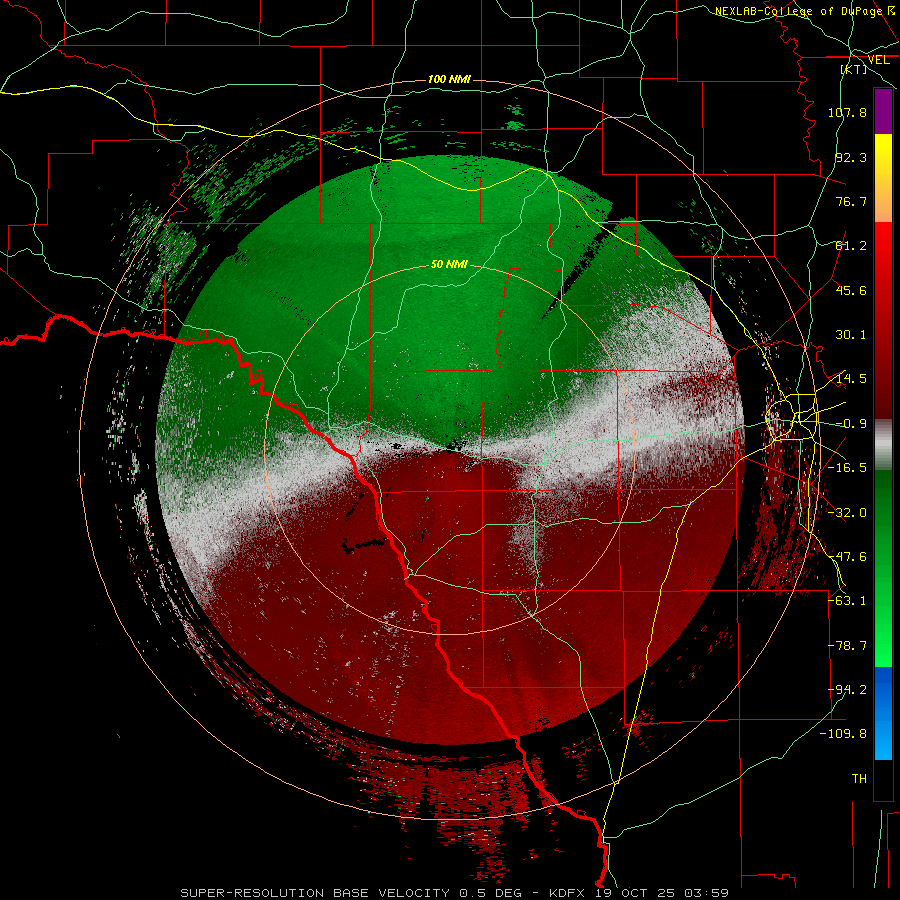Click the -94.2 velocity scale value
This screenshot has height=900, width=900.
(847, 690)
